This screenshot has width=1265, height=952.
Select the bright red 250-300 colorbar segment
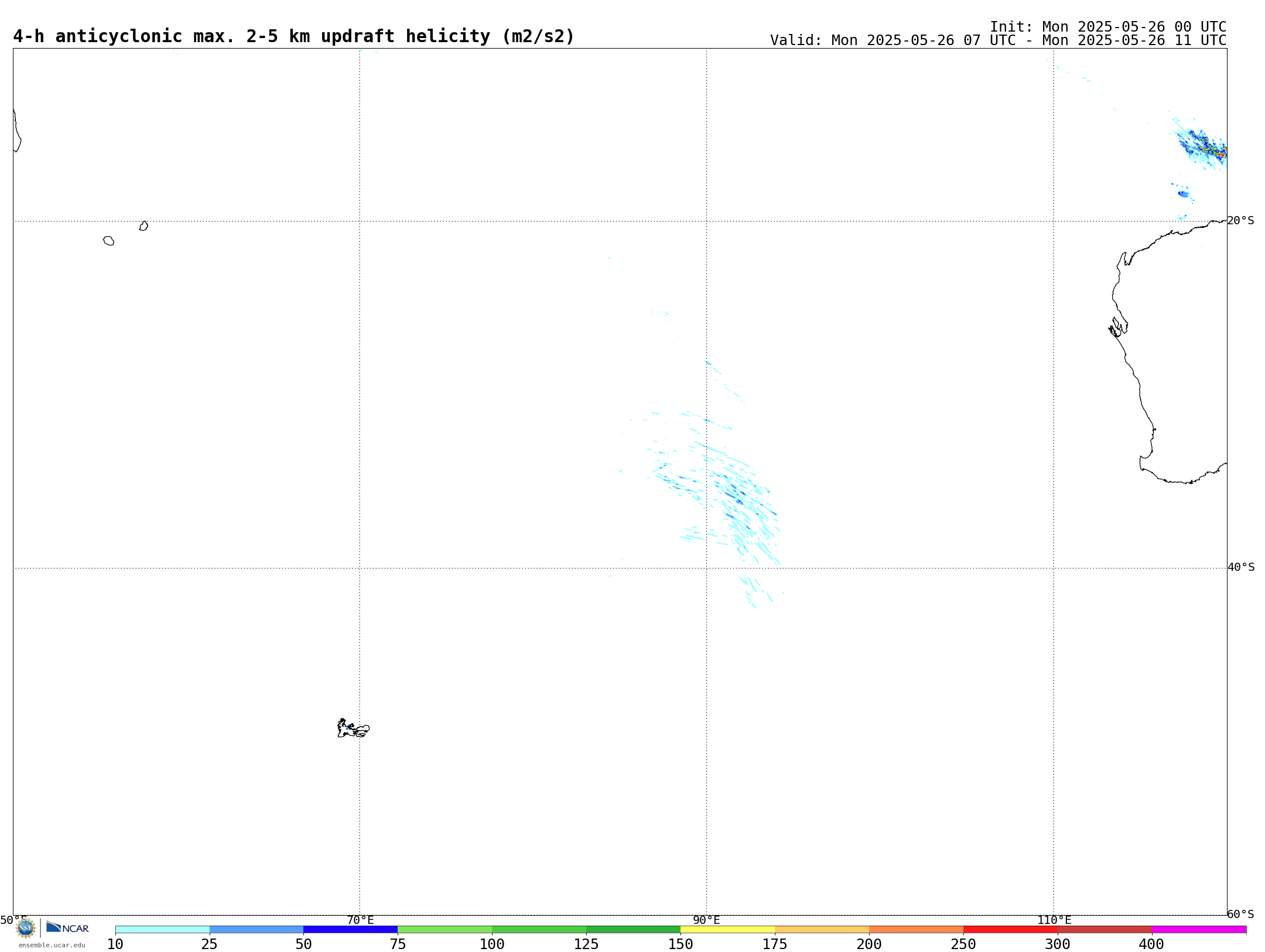(1011, 930)
